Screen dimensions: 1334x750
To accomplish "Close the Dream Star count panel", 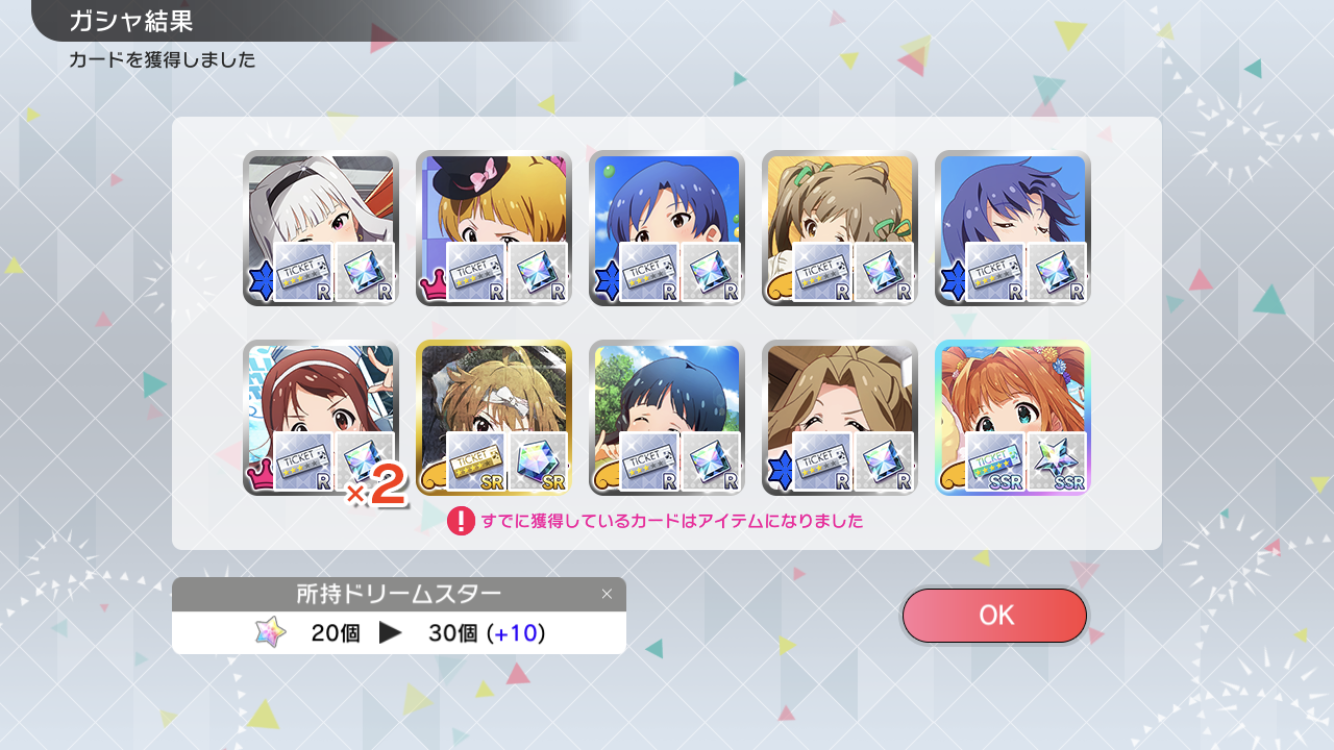I will point(606,594).
